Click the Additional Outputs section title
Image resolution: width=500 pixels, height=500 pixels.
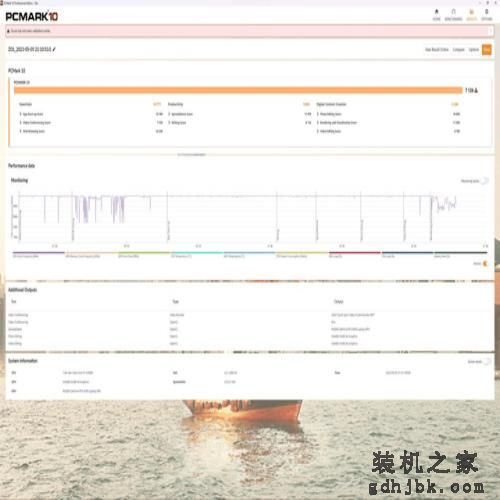[22, 290]
